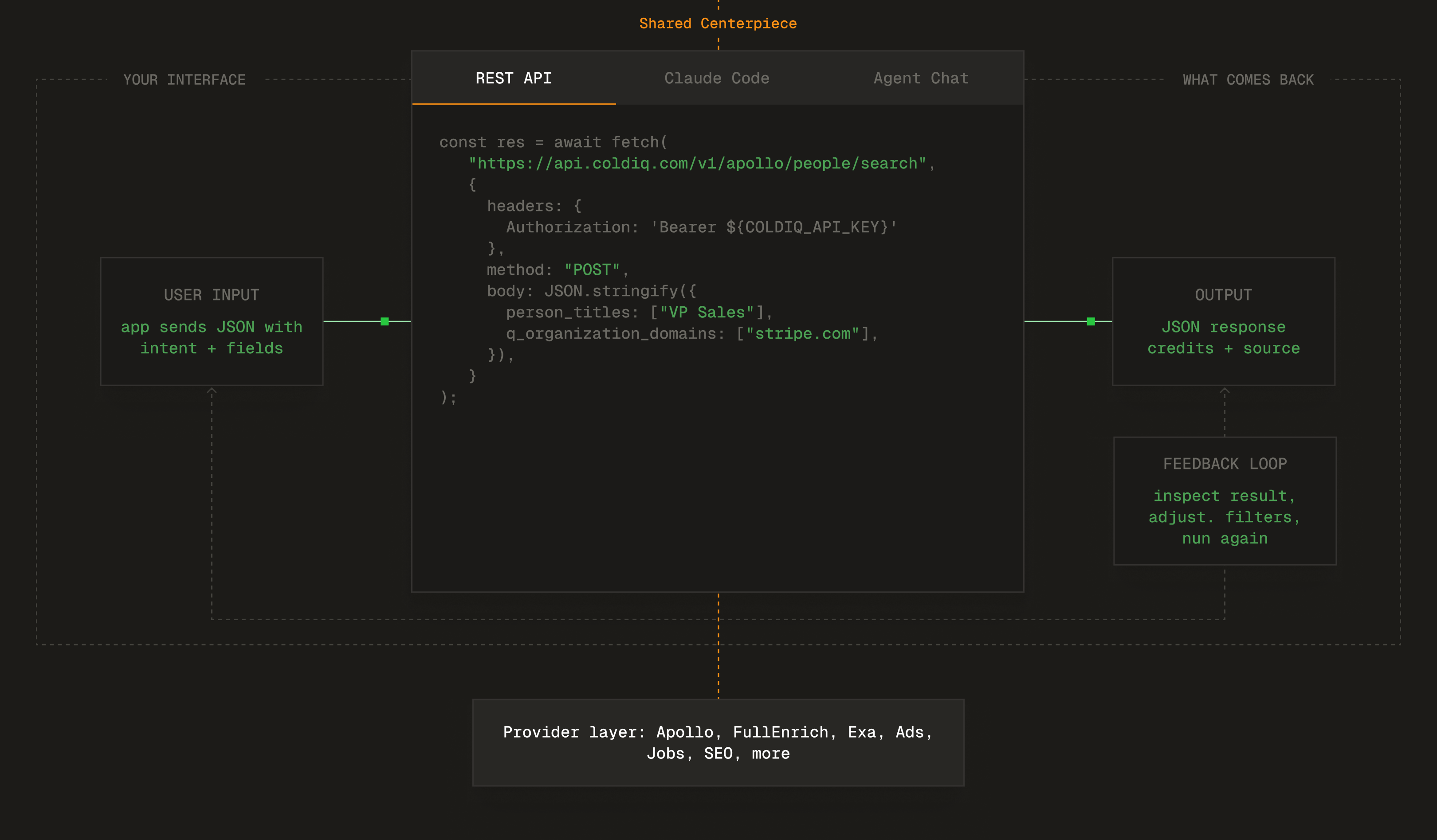Click the "body: JSON.stringify({" line
Image resolution: width=1437 pixels, height=840 pixels.
tap(591, 291)
